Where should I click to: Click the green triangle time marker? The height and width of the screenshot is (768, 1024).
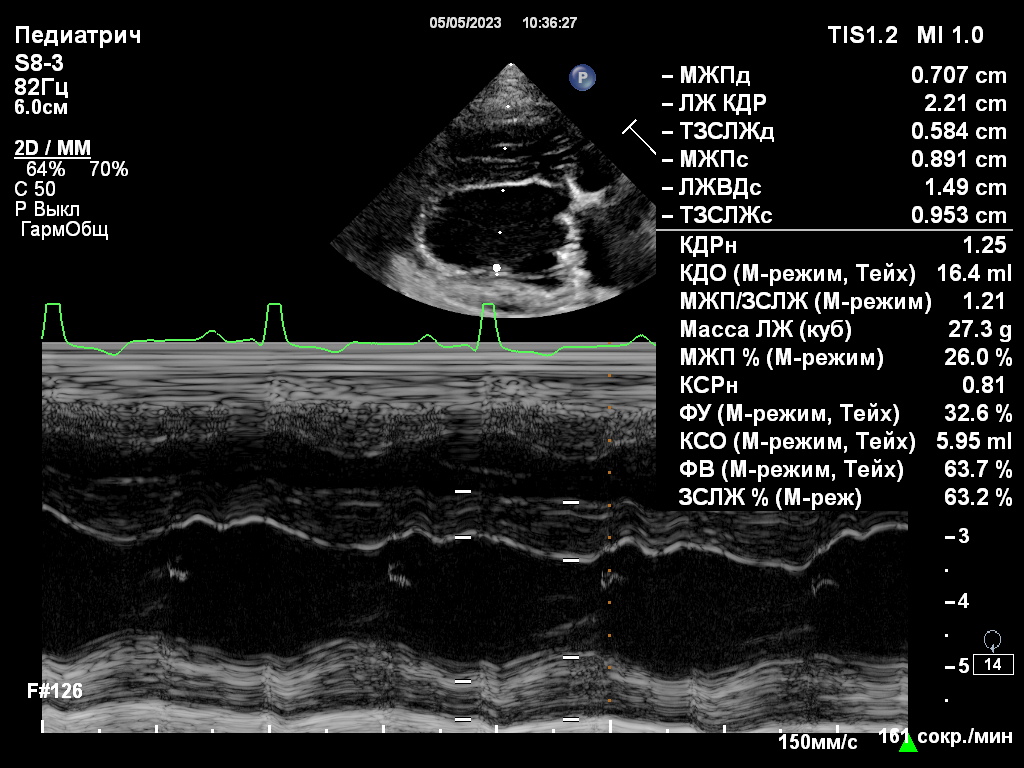tap(908, 742)
